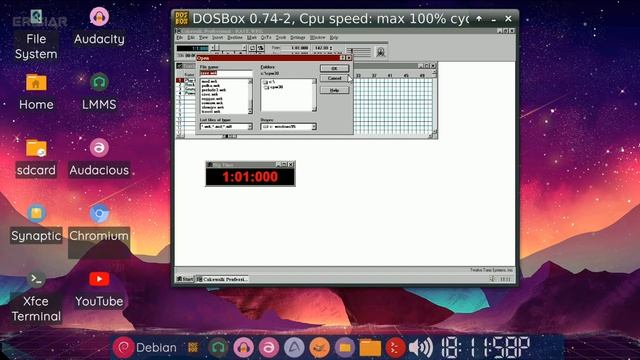Click the Big Time 1:01:000 display
The width and height of the screenshot is (640, 360).
(x=250, y=177)
